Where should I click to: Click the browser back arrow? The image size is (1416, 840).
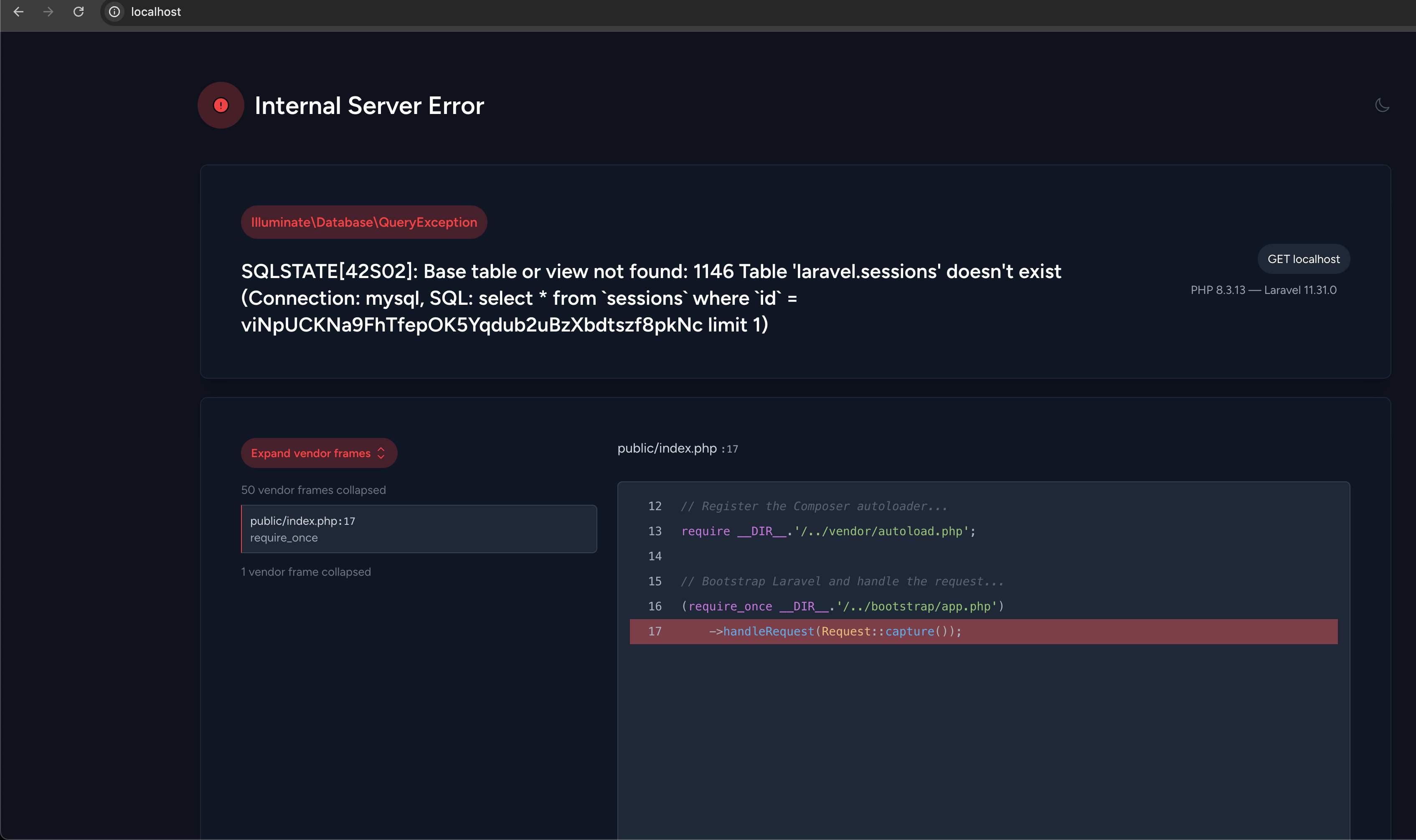[x=19, y=11]
